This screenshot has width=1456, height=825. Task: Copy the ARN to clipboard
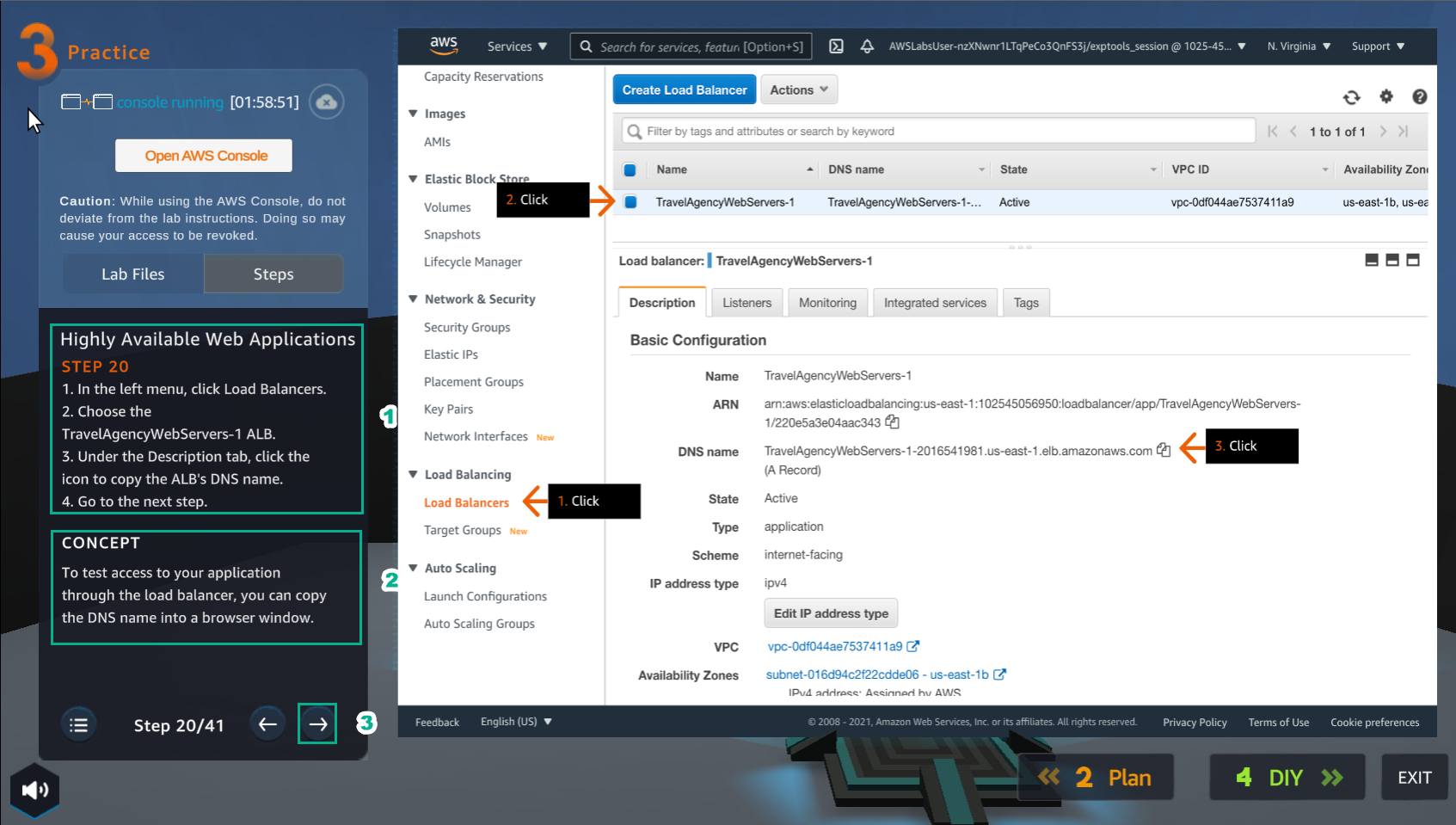coord(893,422)
